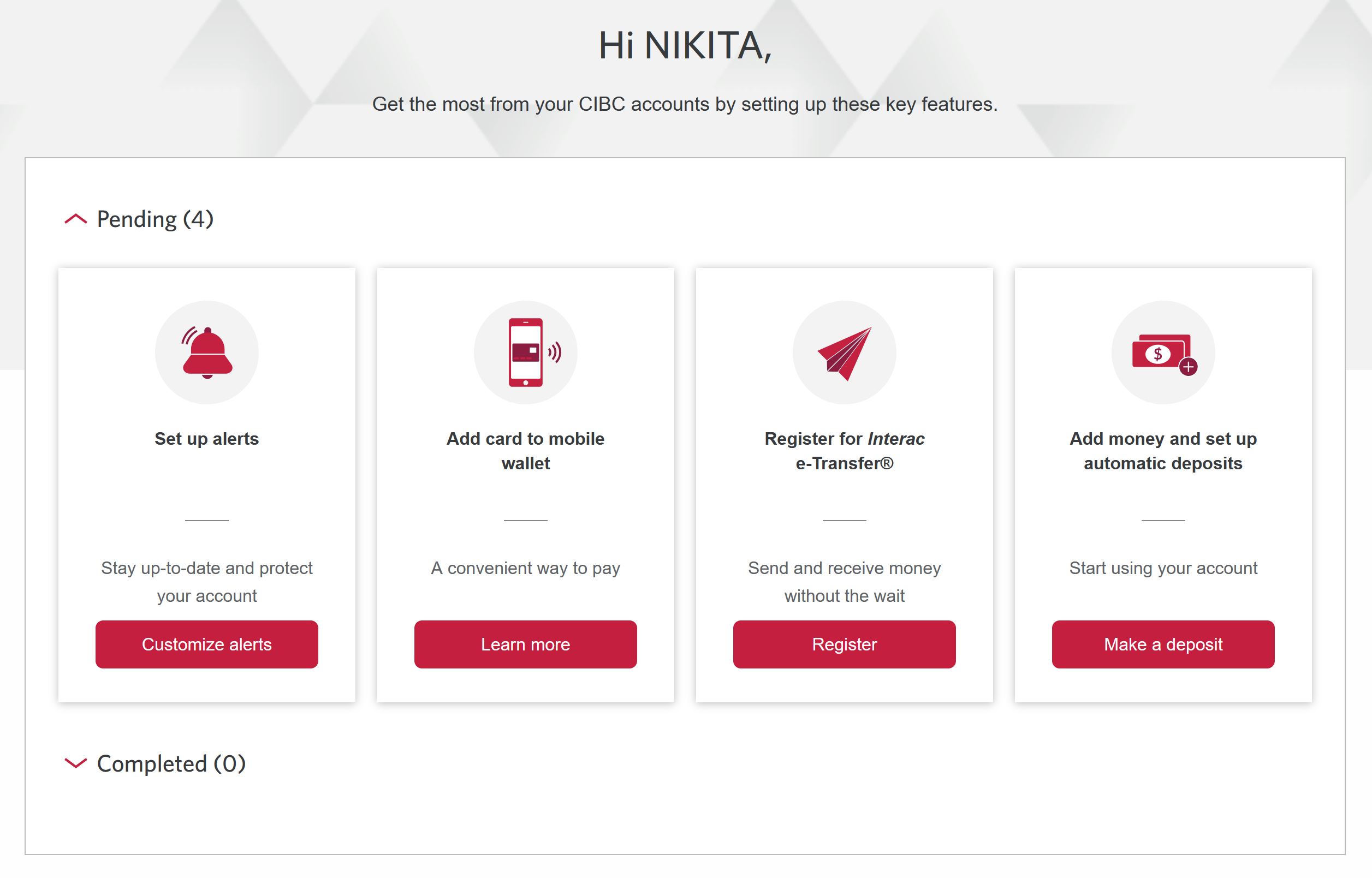Click the 'Add card to mobile wallet' heading

(525, 451)
